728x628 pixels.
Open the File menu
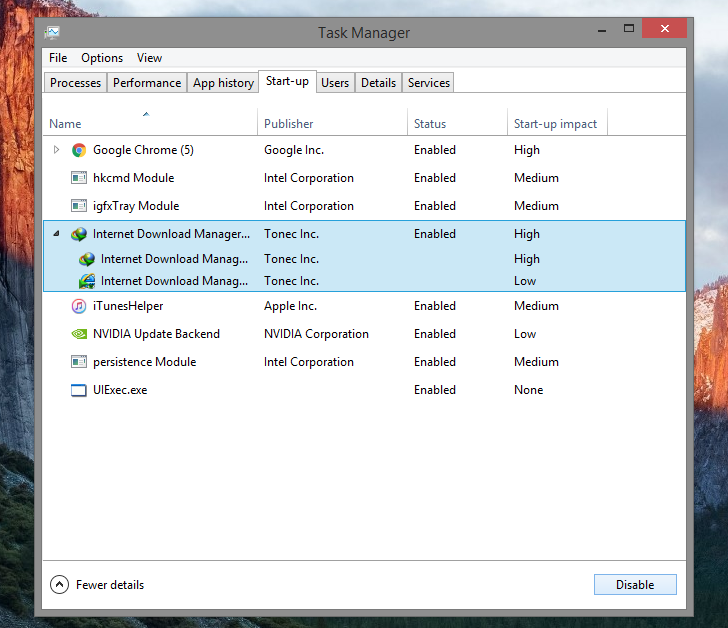pos(58,58)
